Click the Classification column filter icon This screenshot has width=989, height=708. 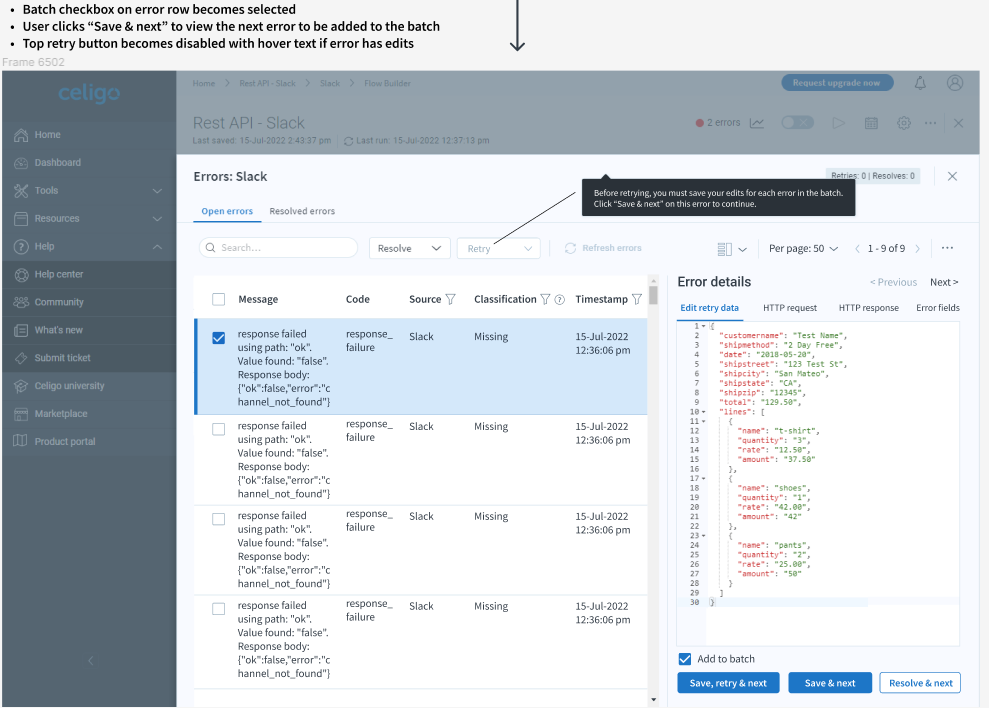tap(545, 299)
